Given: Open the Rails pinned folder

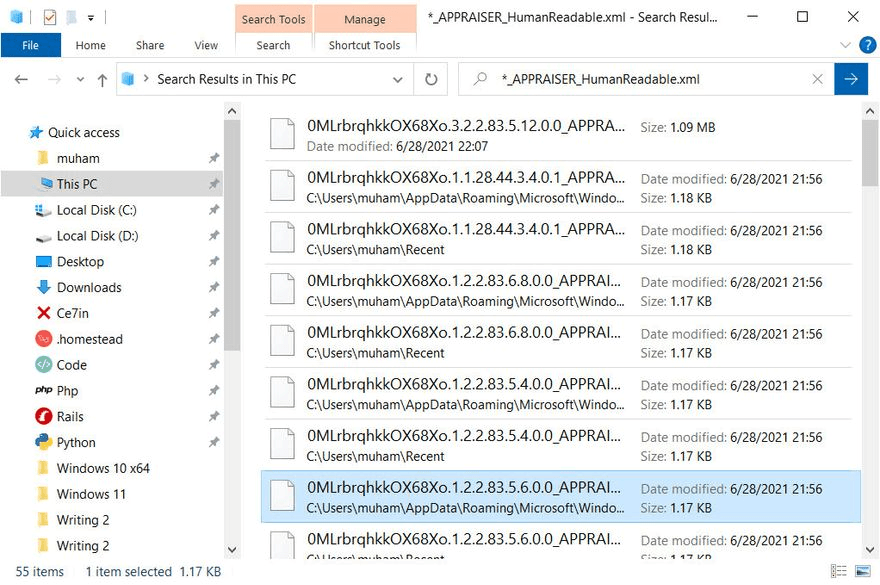Looking at the screenshot, I should point(70,417).
